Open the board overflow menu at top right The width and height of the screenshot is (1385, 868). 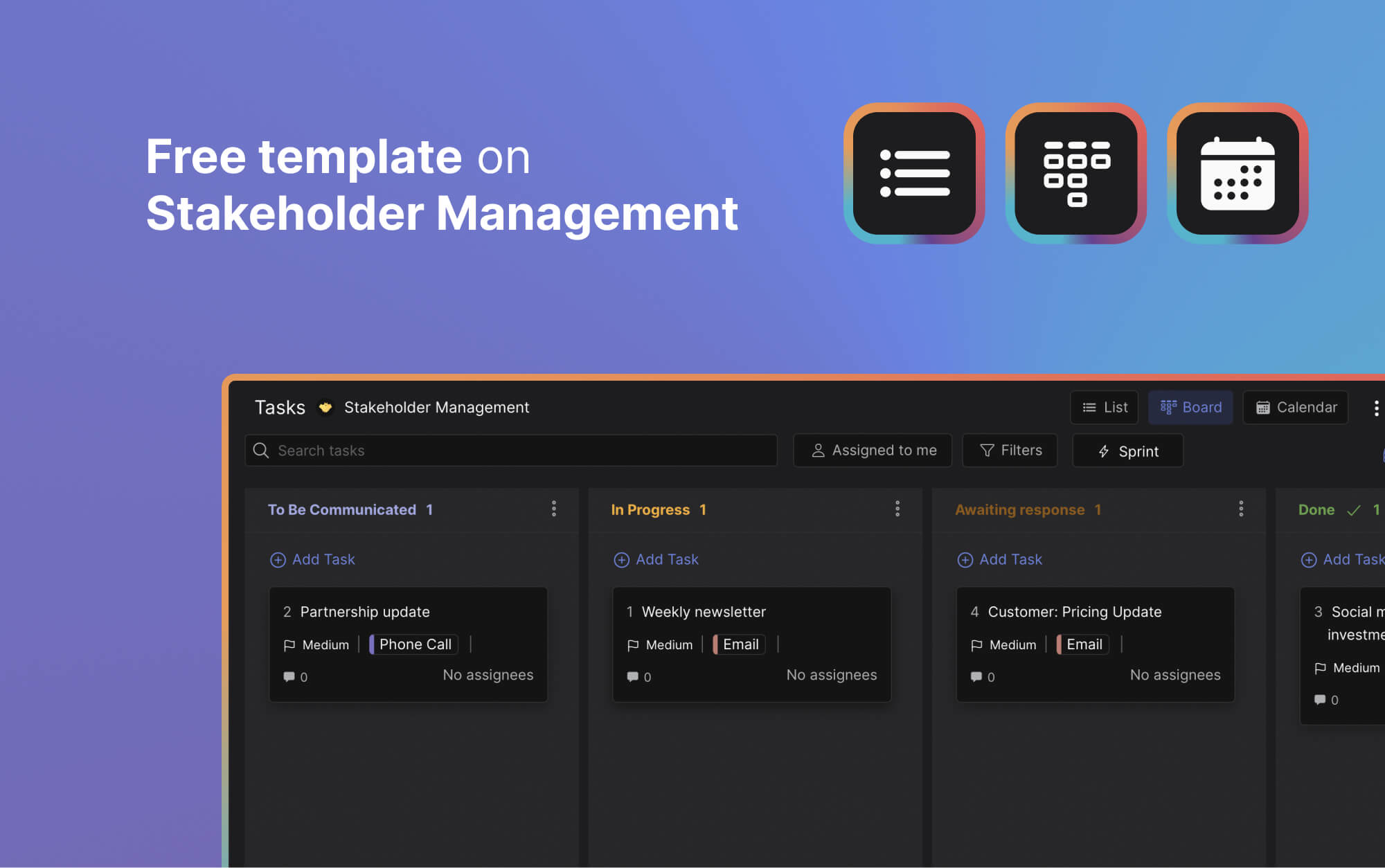click(1375, 408)
